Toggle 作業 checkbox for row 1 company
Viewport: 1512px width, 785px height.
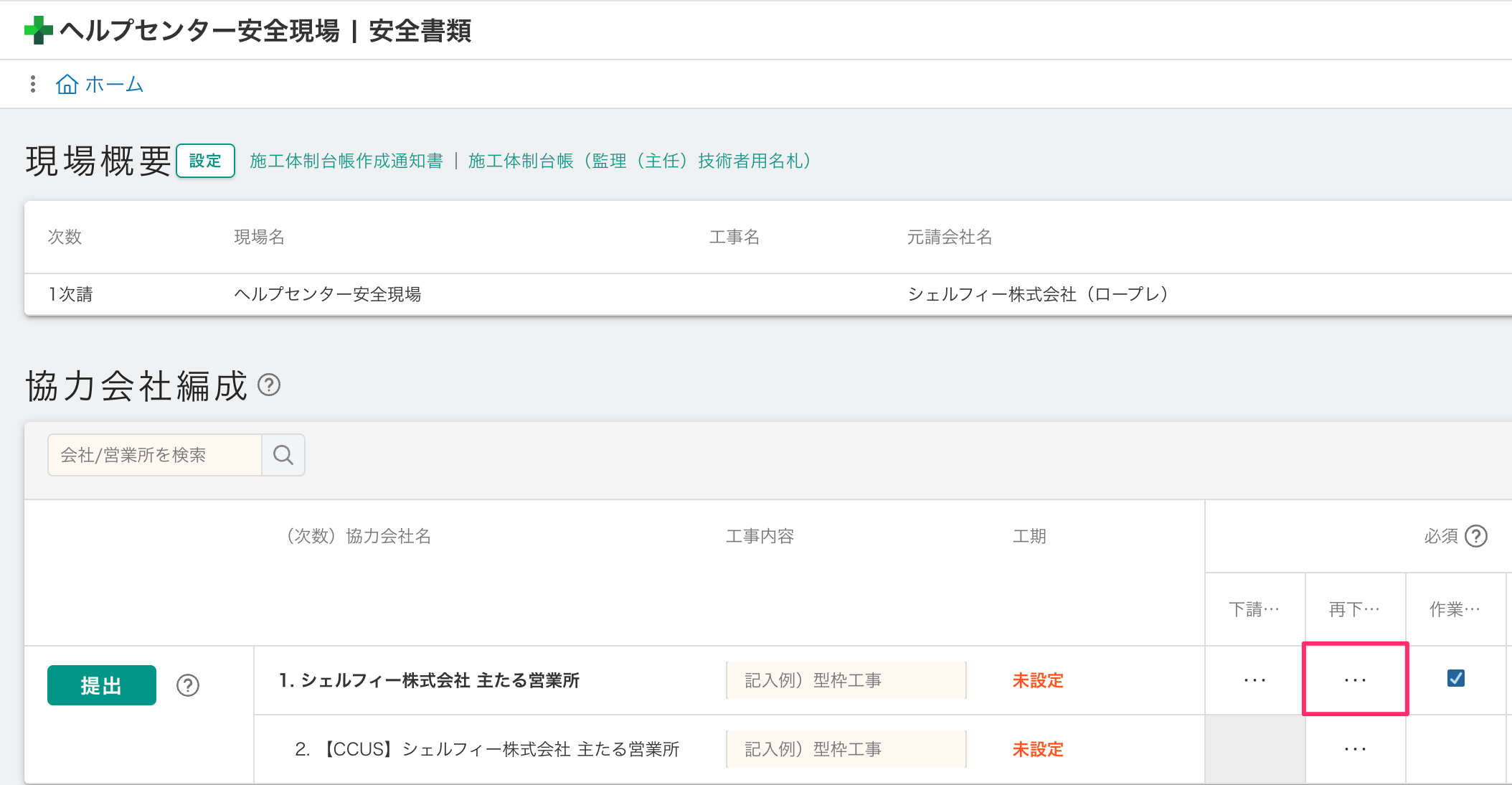[x=1455, y=678]
